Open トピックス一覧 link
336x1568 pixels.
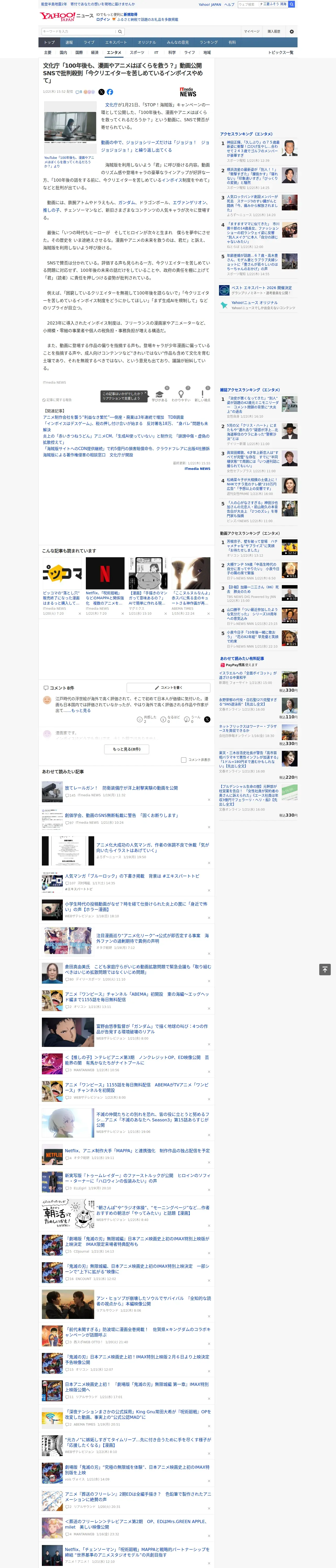(281, 52)
